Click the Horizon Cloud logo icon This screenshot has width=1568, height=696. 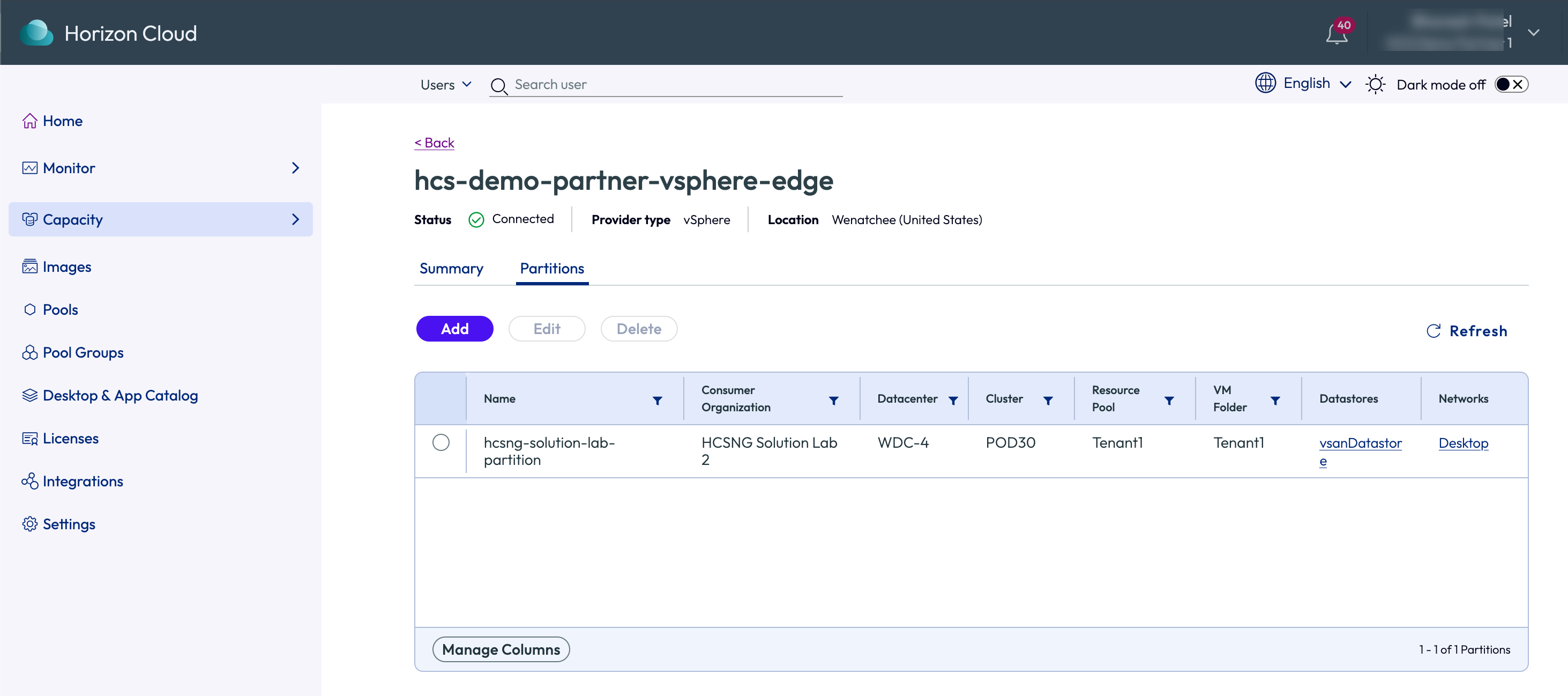click(x=36, y=33)
